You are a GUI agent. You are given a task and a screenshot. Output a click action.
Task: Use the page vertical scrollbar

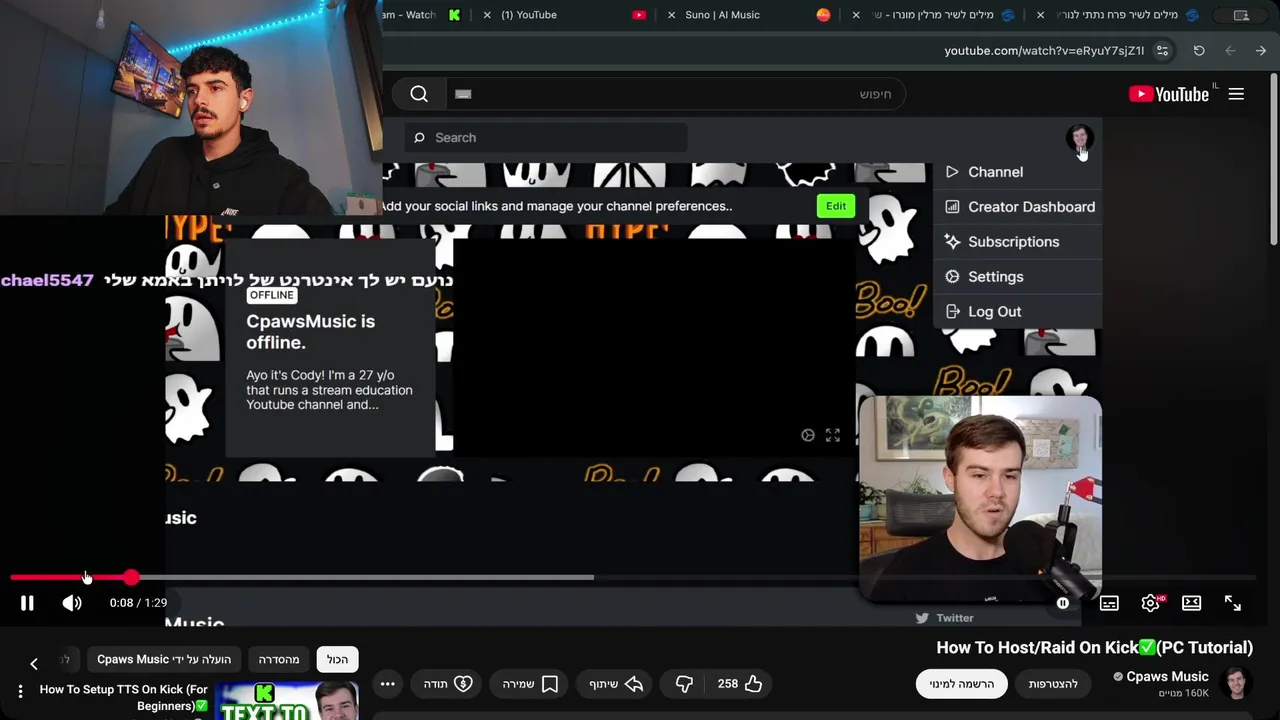pos(1274,160)
